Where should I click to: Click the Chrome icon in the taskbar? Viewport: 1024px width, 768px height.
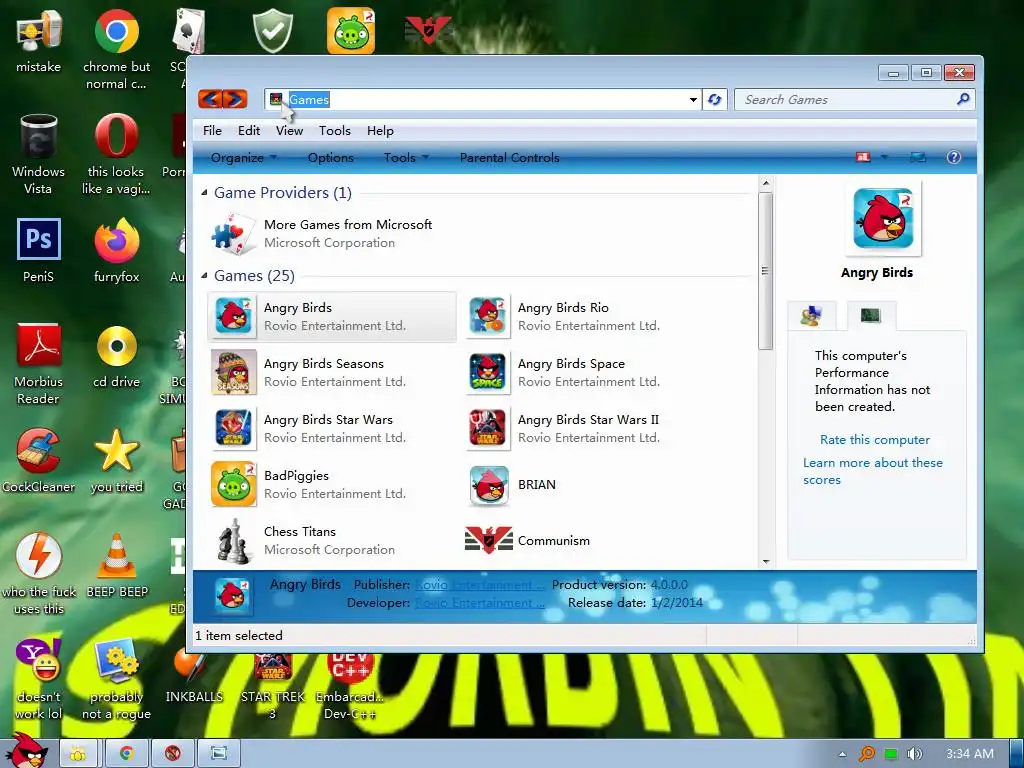click(x=126, y=754)
